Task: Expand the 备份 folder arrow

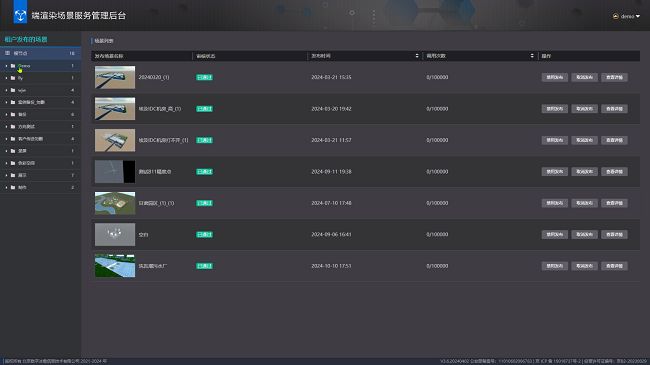Action: [x=6, y=114]
